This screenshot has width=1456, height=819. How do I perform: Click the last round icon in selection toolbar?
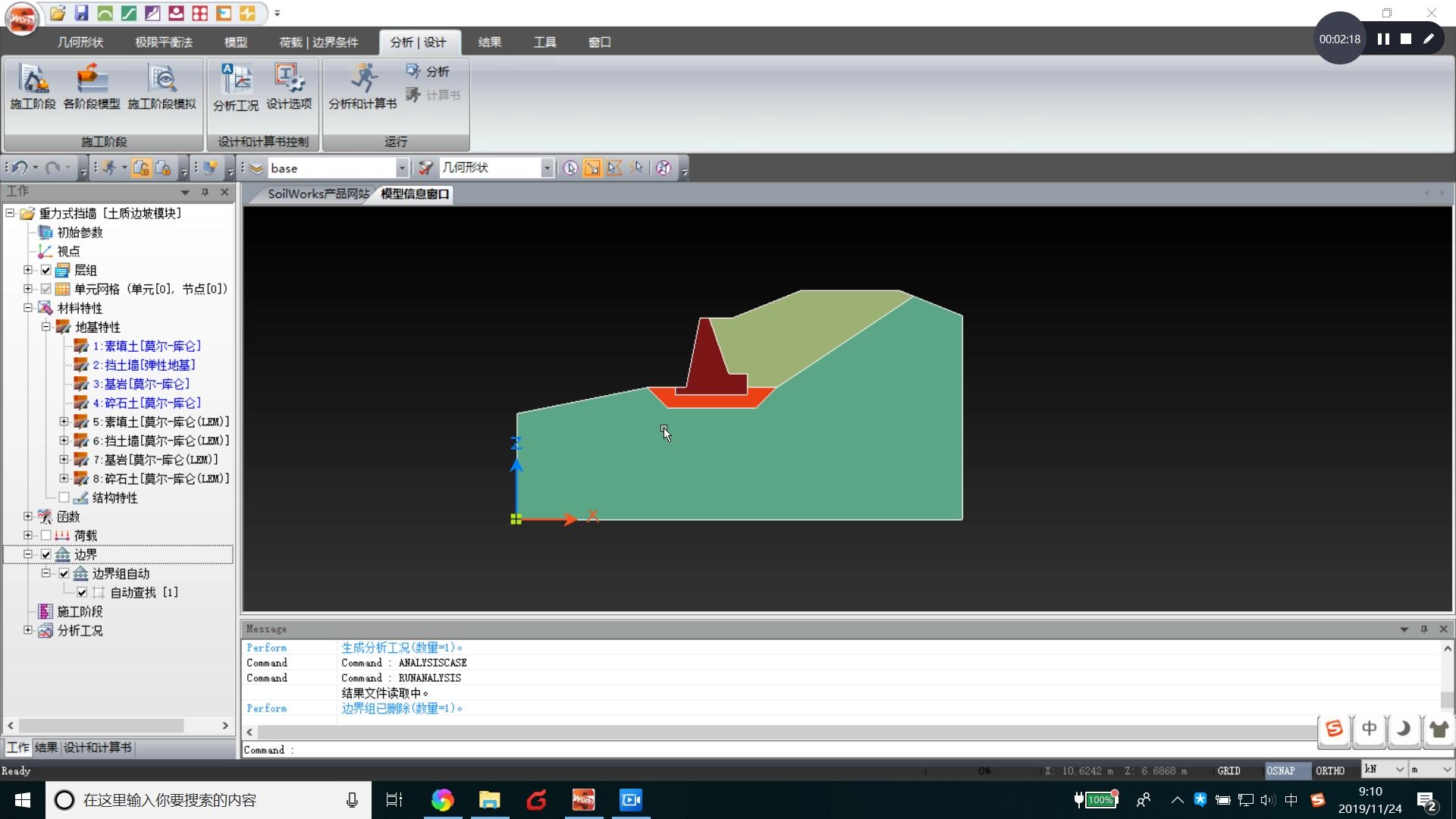[x=664, y=168]
